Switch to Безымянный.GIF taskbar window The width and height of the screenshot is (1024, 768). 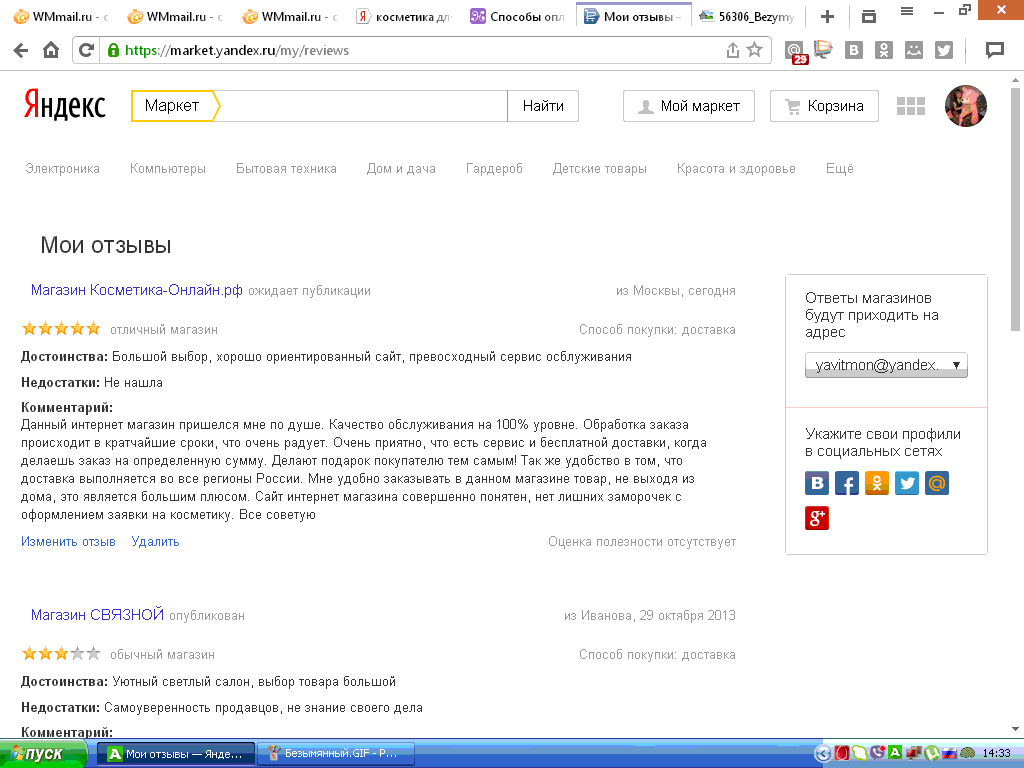(336, 754)
